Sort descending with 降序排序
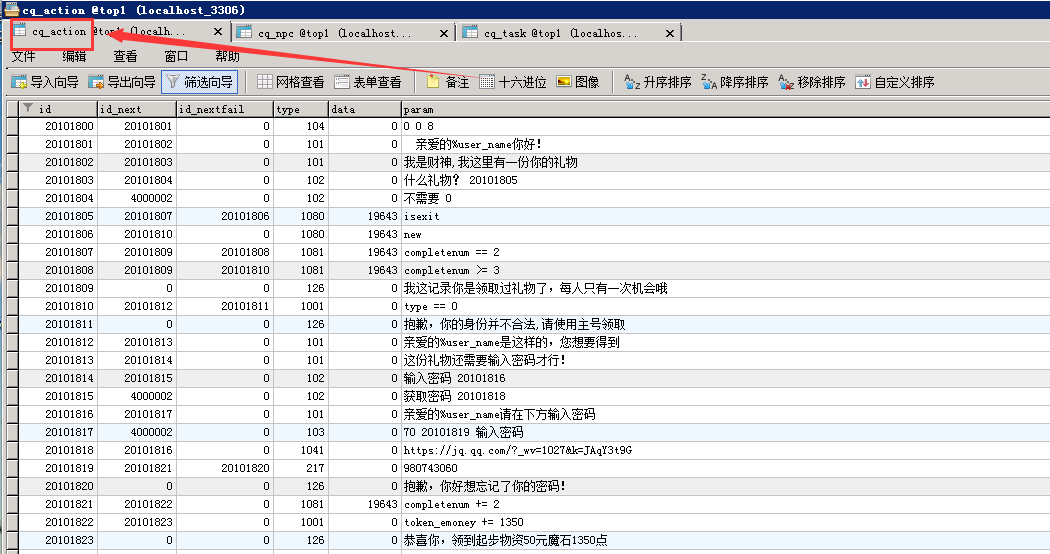The width and height of the screenshot is (1050, 554). pos(734,82)
